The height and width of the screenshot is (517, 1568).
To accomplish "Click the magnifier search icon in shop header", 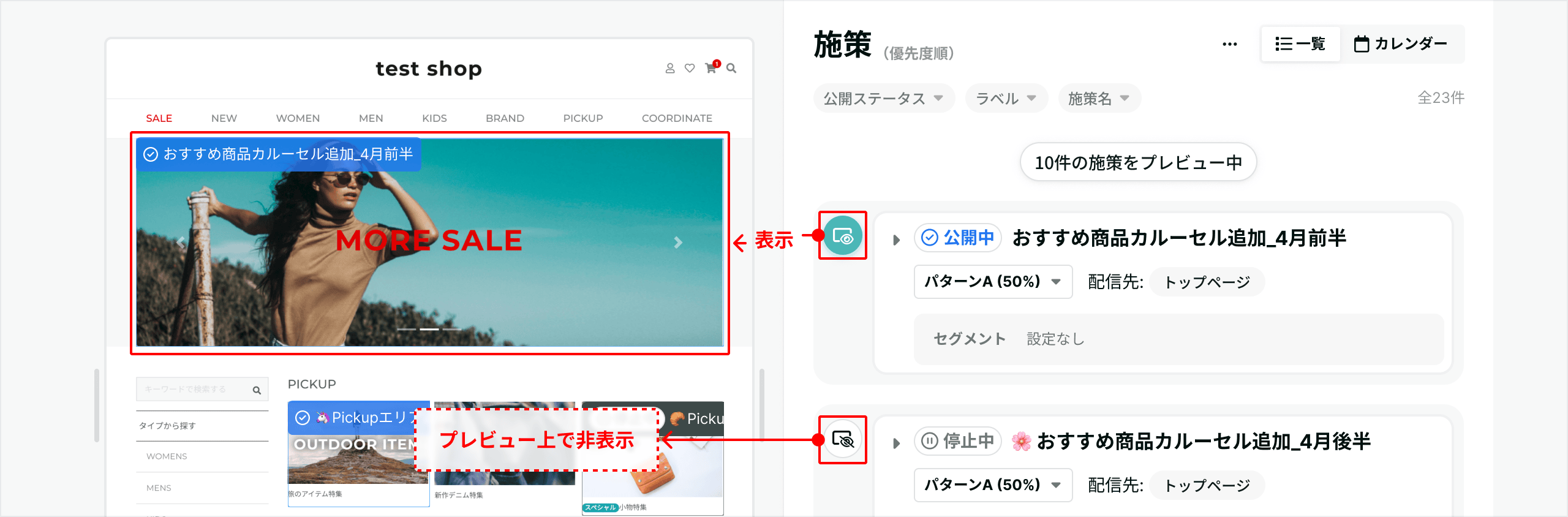I will click(x=731, y=69).
